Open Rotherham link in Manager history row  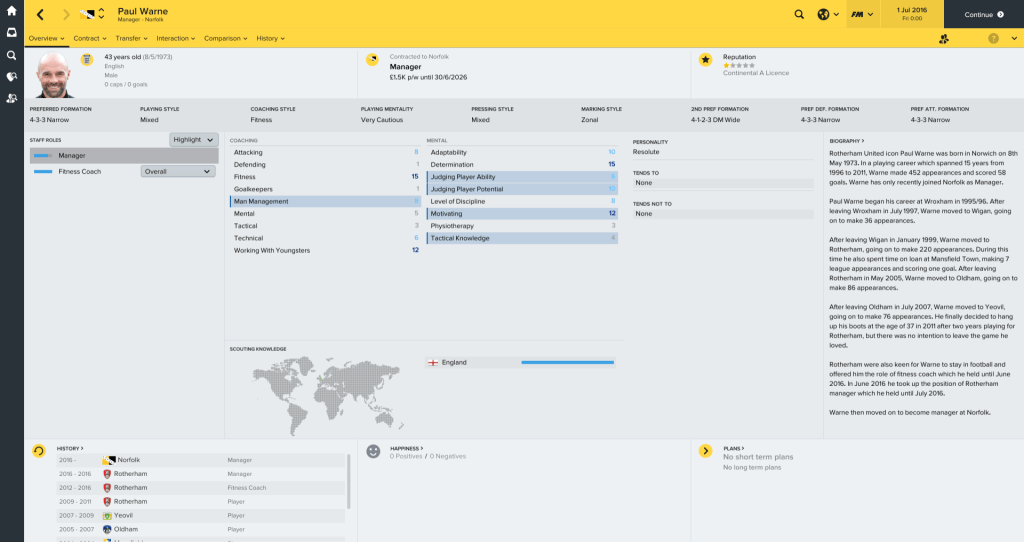pyautogui.click(x=130, y=474)
